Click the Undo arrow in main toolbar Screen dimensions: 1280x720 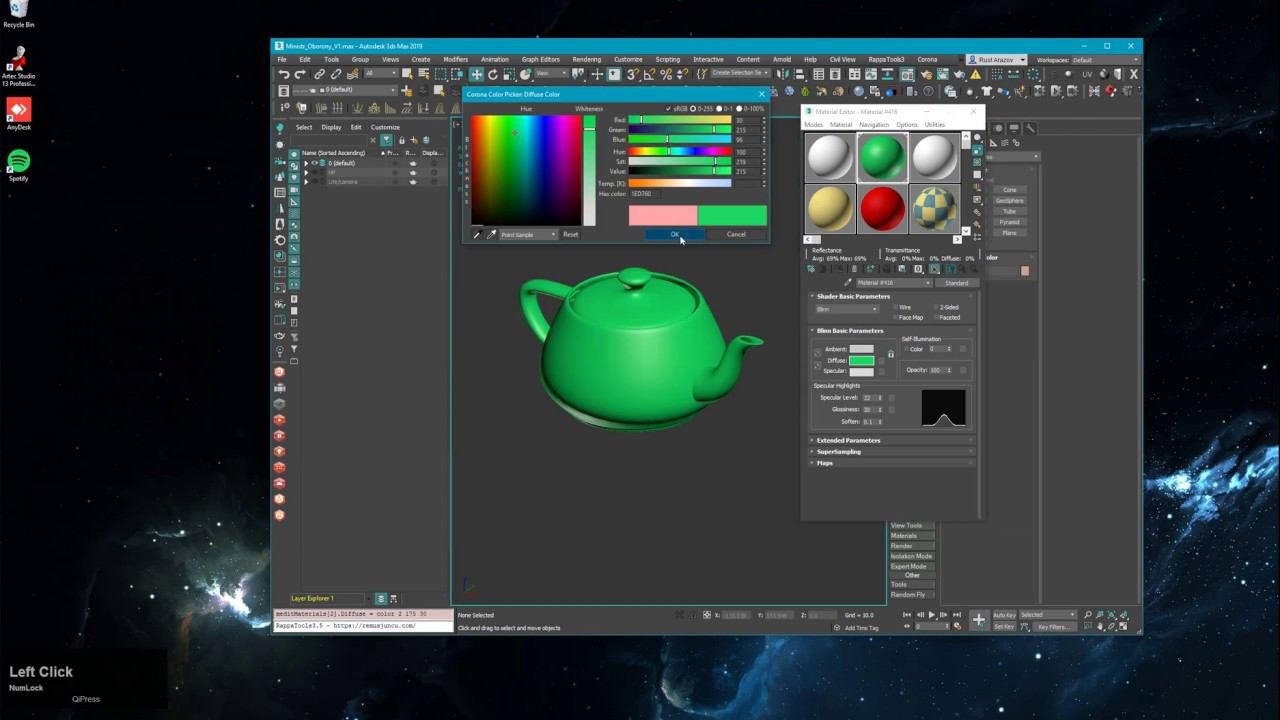284,74
